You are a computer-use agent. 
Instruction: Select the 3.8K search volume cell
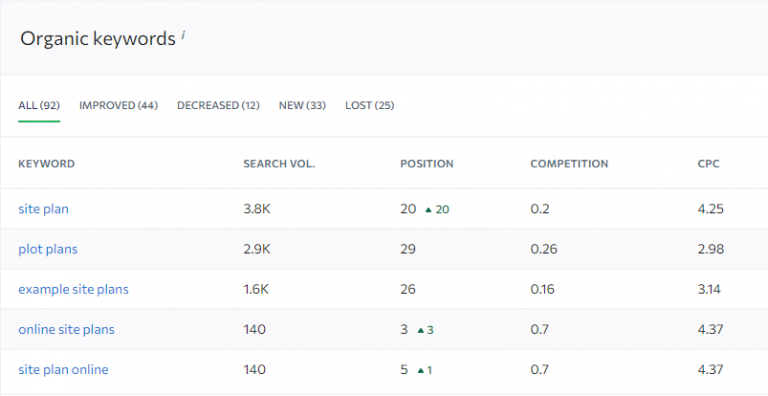pyautogui.click(x=257, y=209)
